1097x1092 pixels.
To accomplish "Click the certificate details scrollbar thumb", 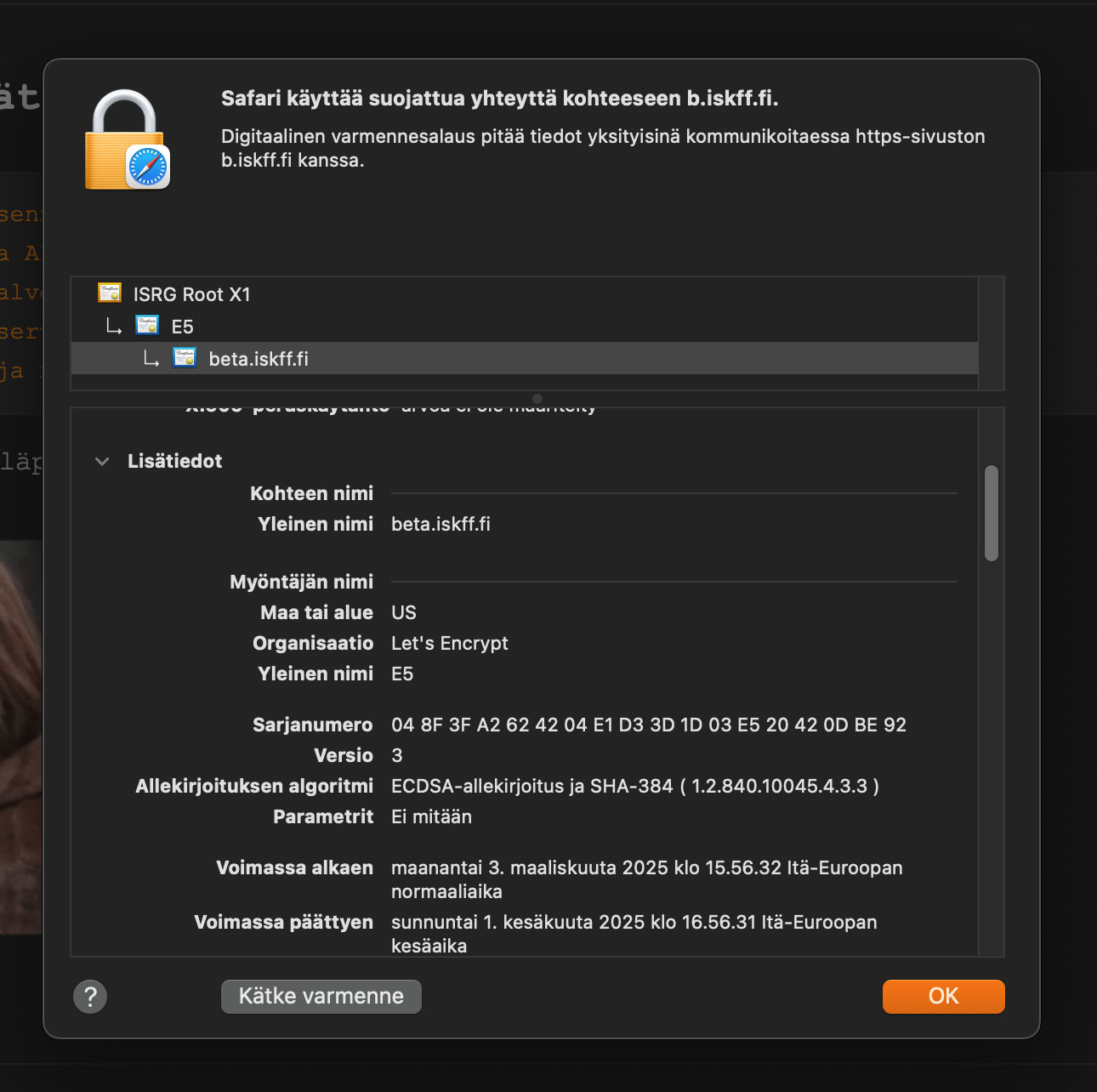I will pos(991,513).
